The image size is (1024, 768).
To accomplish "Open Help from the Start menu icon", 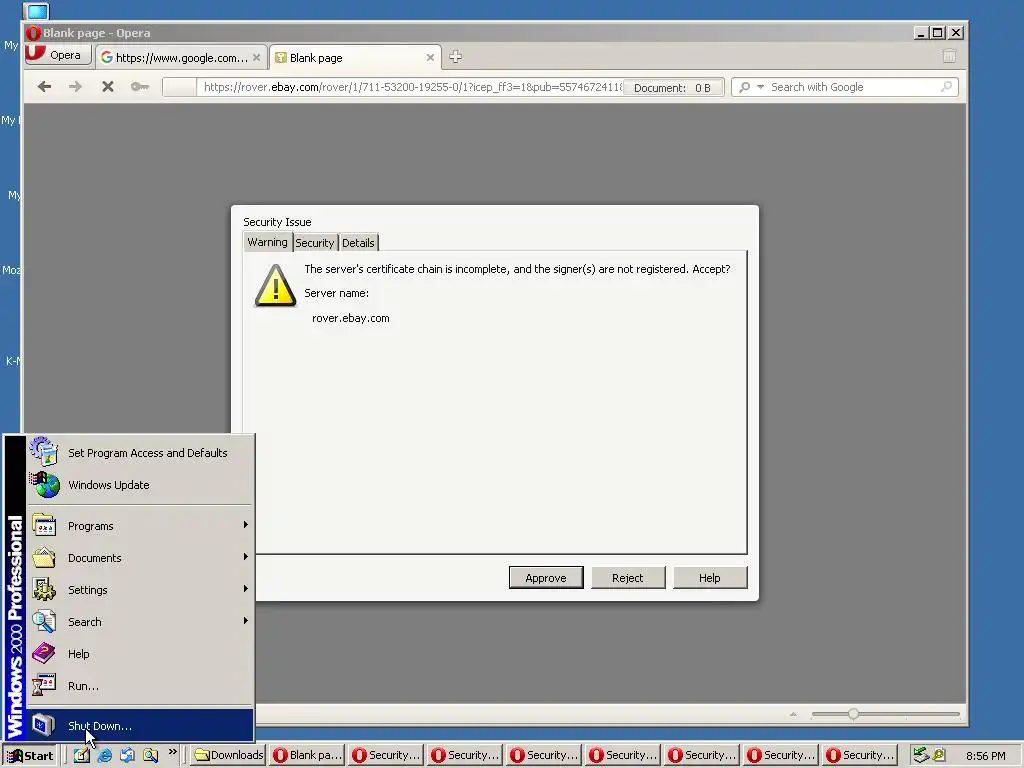I will (44, 653).
